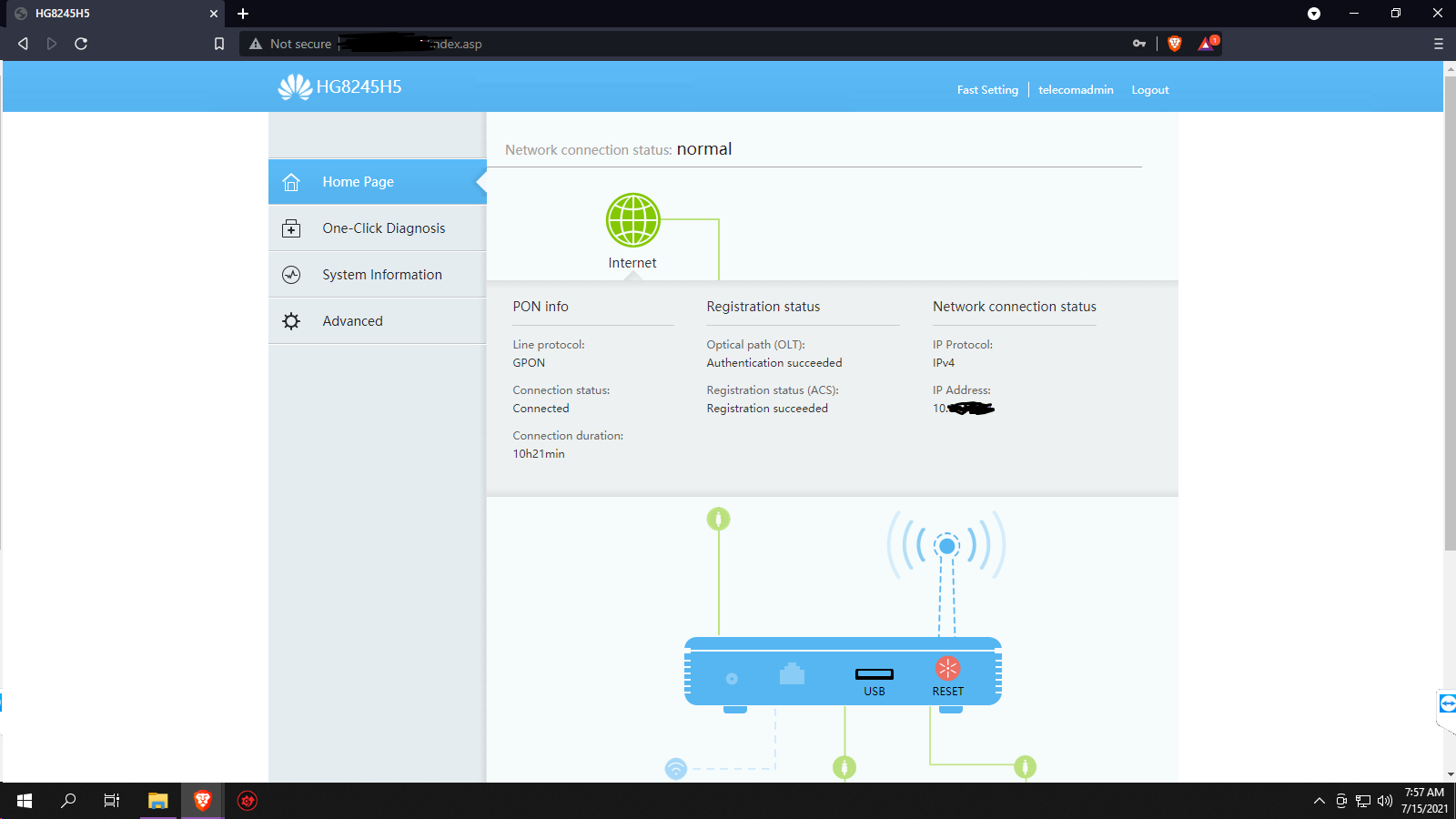The width and height of the screenshot is (1456, 819).
Task: Click the red RESET button on router diagram
Action: pyautogui.click(x=947, y=669)
